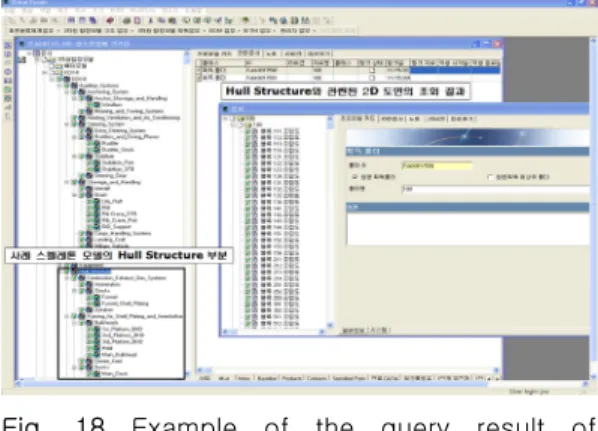Toggle the checkbox next to Rudder
Screen dimensions: 598x431
90,143
